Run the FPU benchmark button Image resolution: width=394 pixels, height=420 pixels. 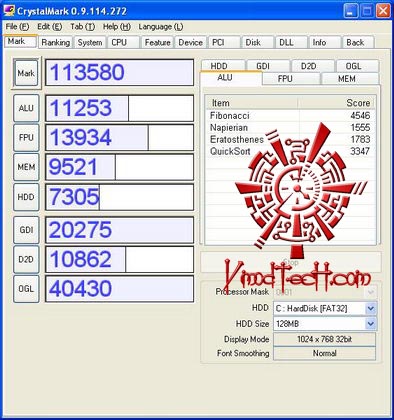click(26, 137)
